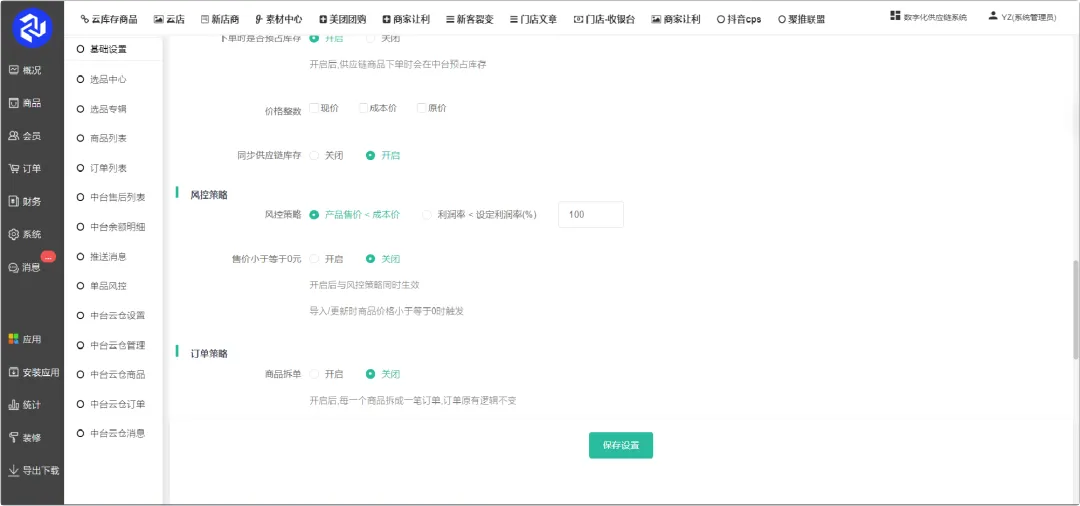
Task: Open 统计 statistics section
Action: click(25, 405)
